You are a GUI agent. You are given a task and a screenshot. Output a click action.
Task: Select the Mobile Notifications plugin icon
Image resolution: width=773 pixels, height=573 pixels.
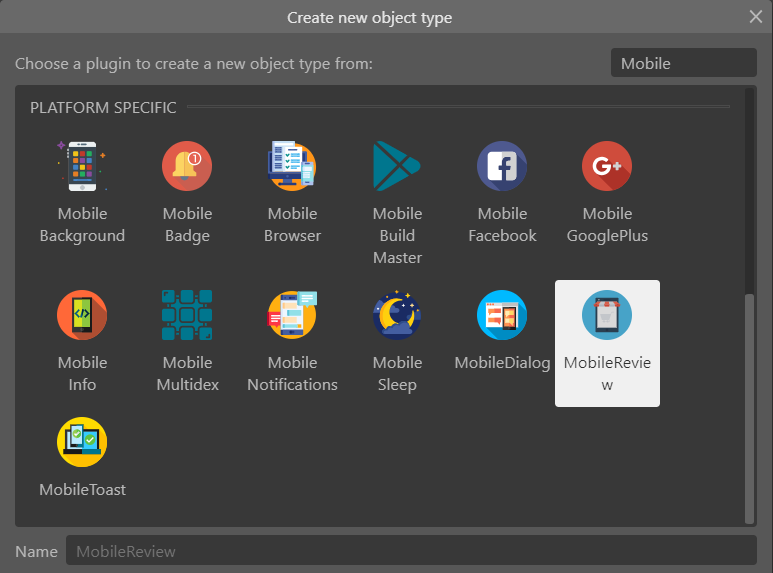click(292, 315)
